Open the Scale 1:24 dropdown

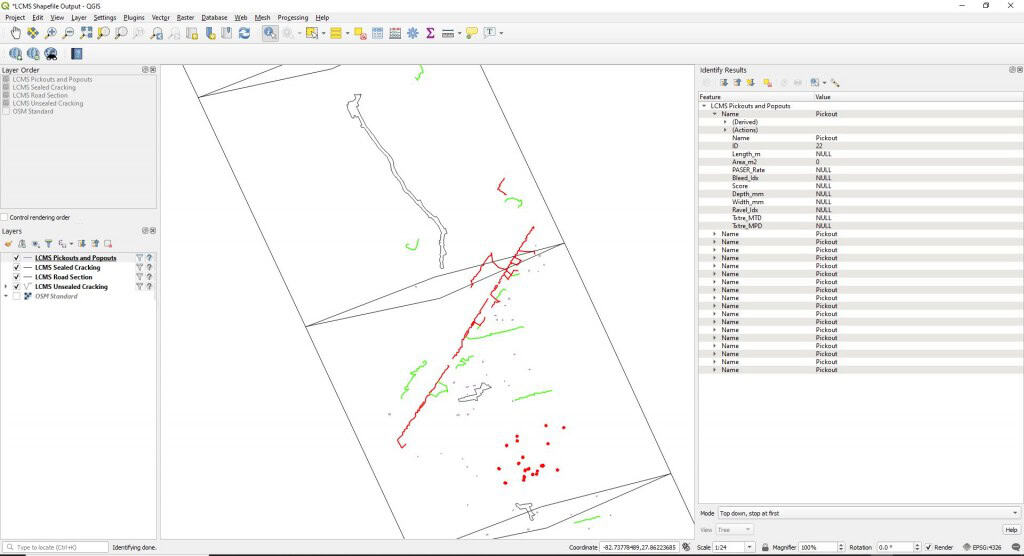pos(749,548)
